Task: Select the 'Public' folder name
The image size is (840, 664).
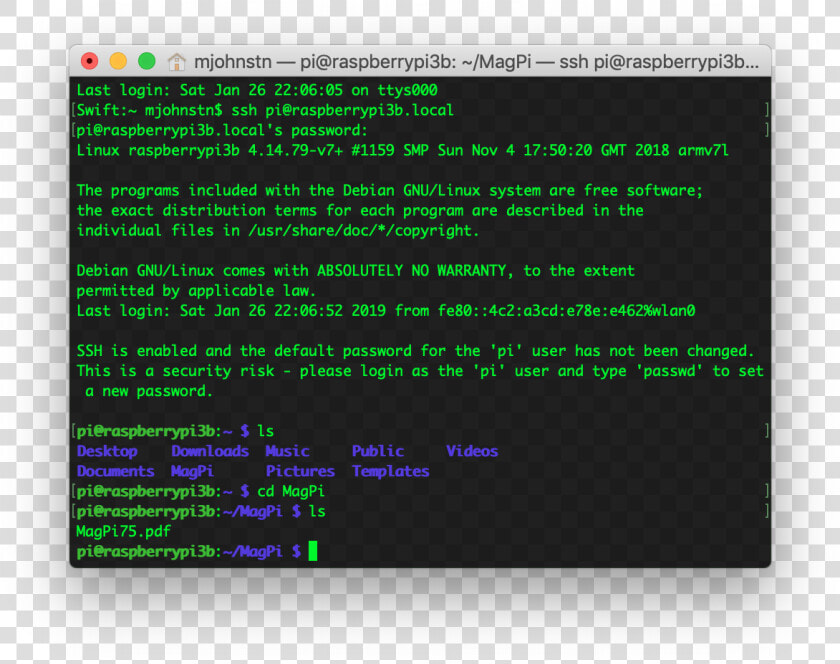Action: click(x=378, y=451)
